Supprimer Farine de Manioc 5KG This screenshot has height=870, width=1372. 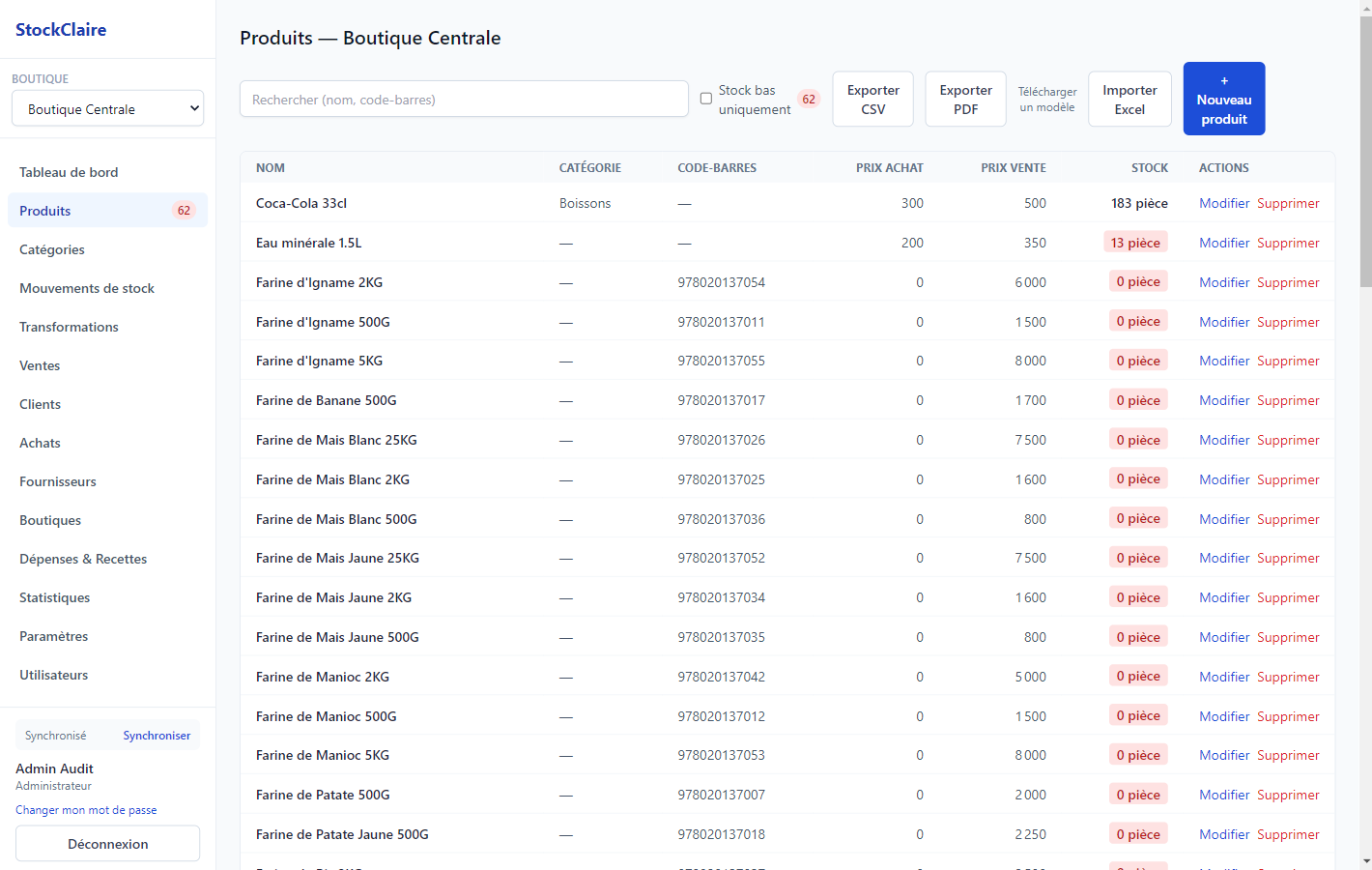1288,755
